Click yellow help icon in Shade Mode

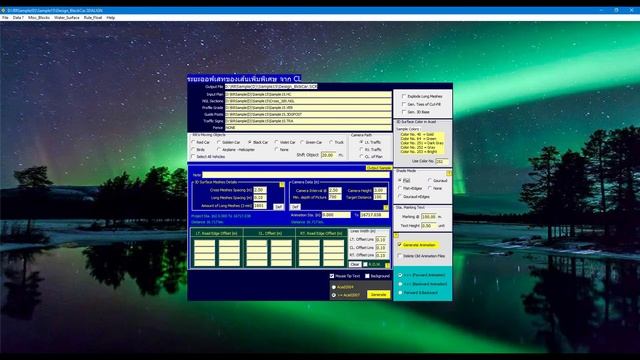pyautogui.click(x=449, y=173)
